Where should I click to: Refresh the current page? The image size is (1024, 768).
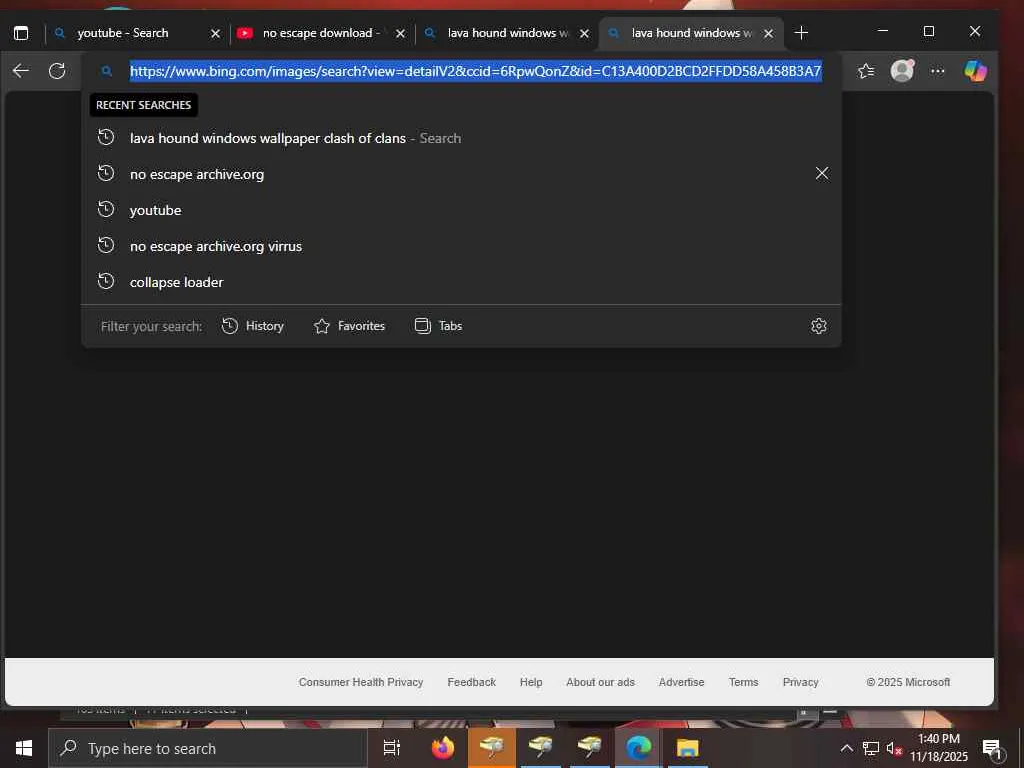(57, 71)
